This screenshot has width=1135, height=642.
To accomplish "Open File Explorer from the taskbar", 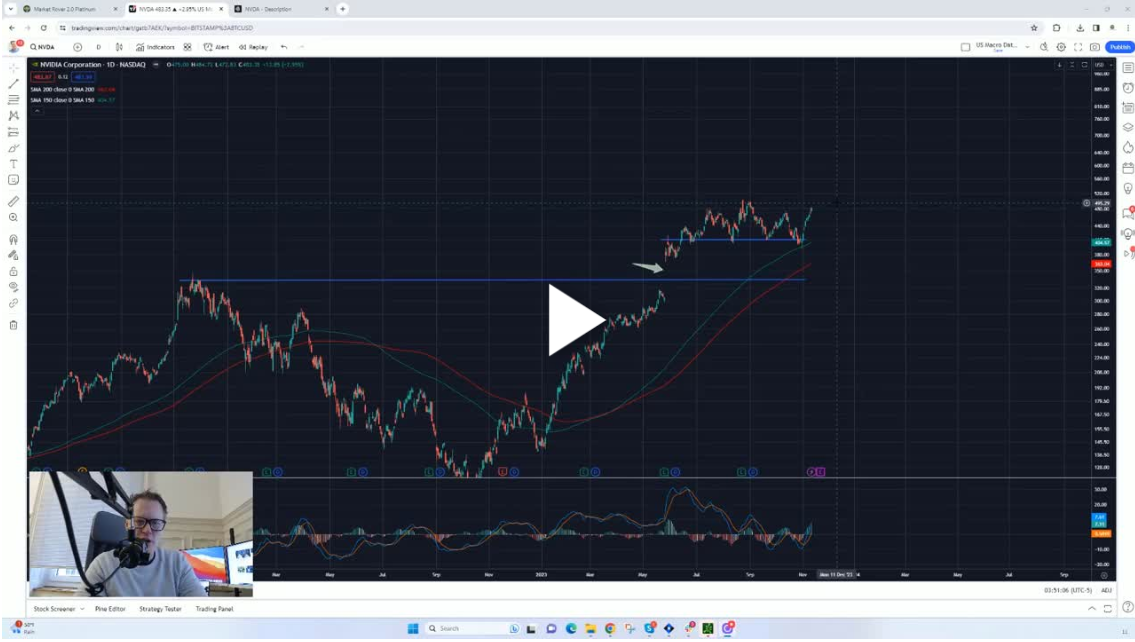I will click(x=591, y=628).
